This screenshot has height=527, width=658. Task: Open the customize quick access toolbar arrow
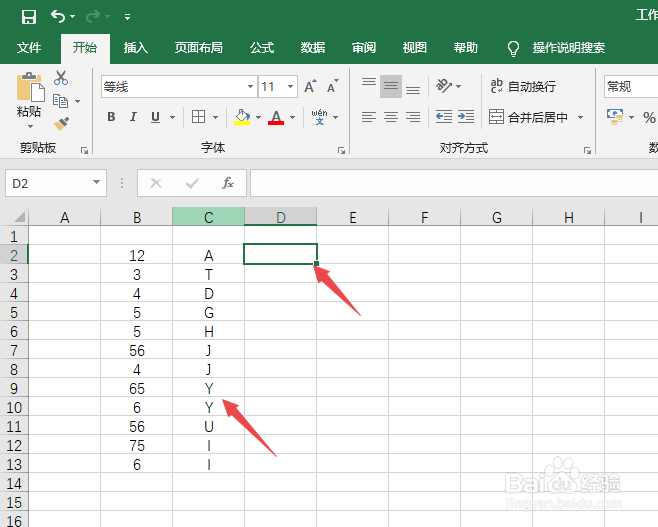127,17
